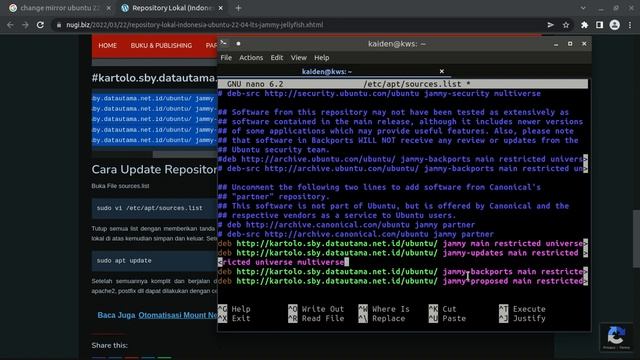
Task: Click nano 'Execute' shortcut label
Action: 529,309
